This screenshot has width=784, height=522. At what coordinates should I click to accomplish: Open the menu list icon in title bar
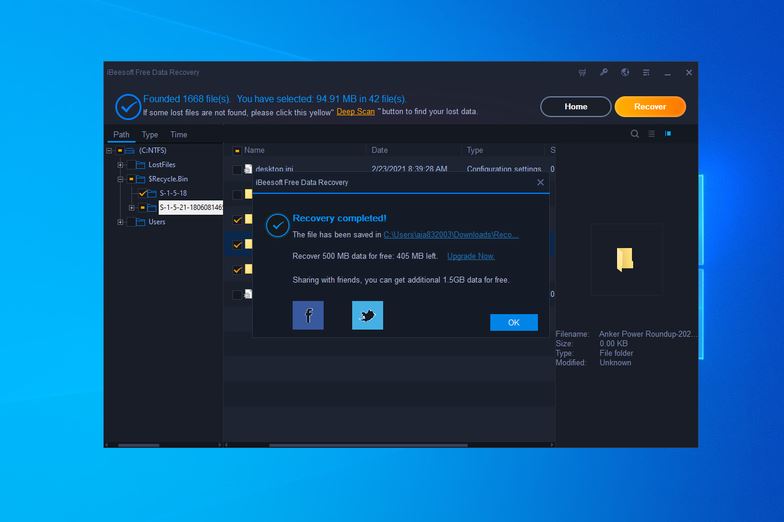point(646,72)
